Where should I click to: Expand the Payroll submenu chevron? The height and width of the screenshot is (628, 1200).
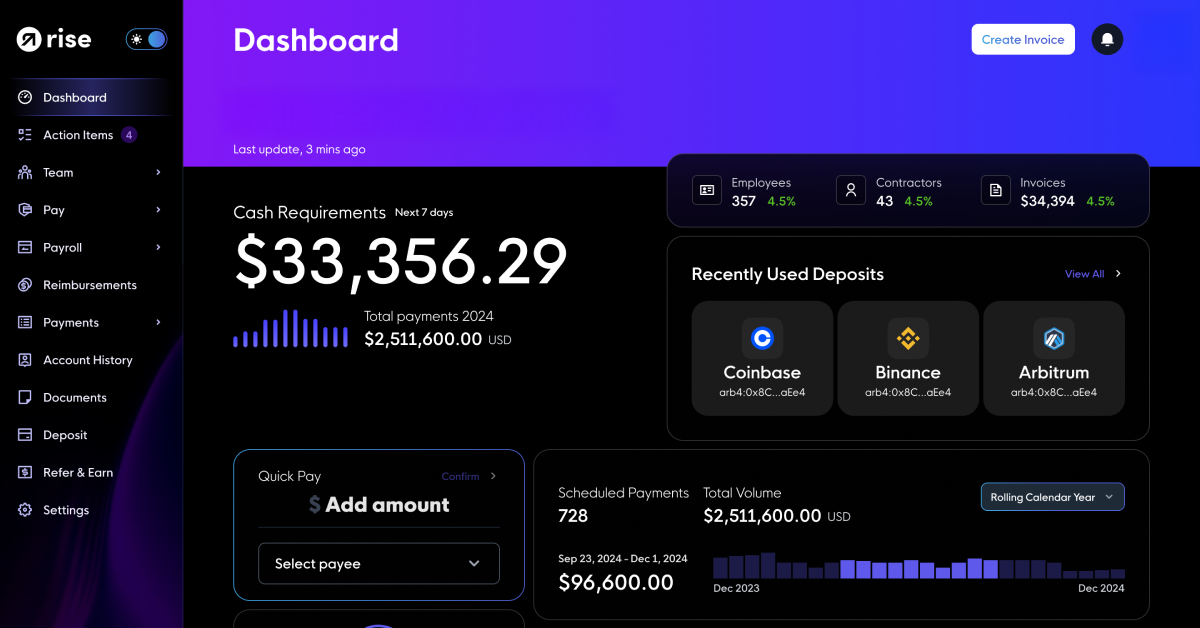pyautogui.click(x=158, y=247)
